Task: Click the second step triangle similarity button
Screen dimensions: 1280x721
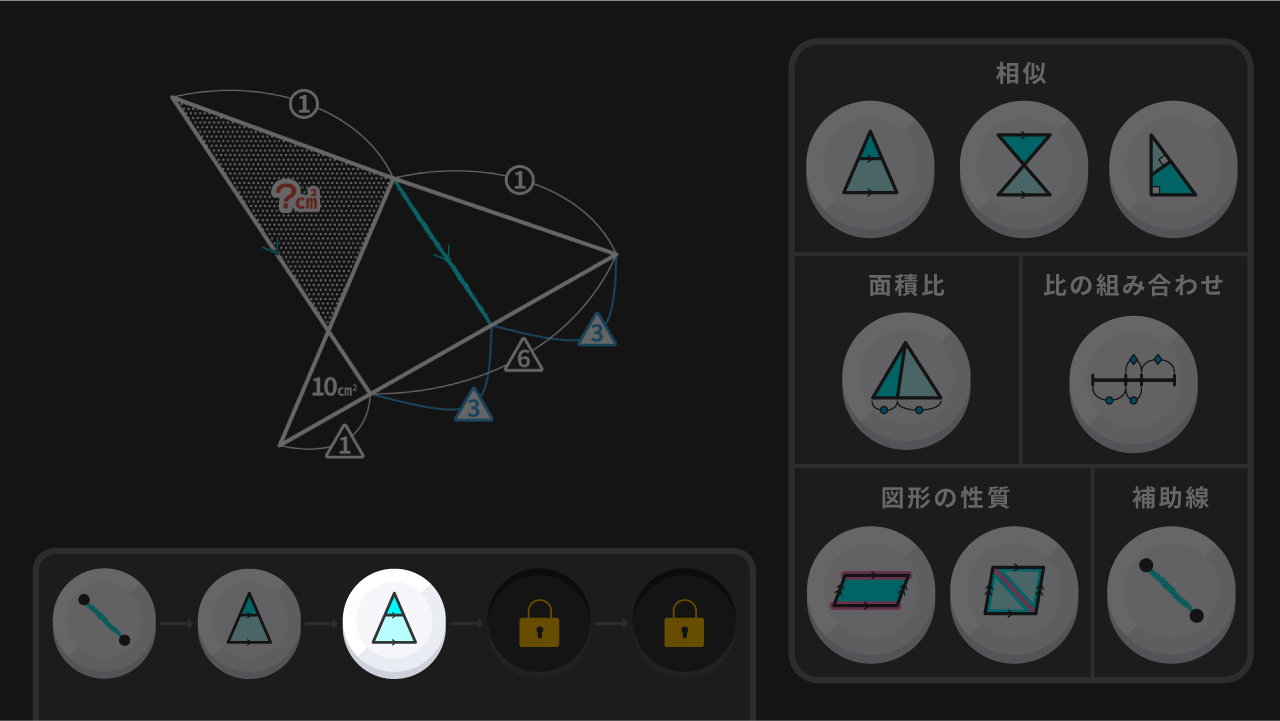Action: (249, 621)
